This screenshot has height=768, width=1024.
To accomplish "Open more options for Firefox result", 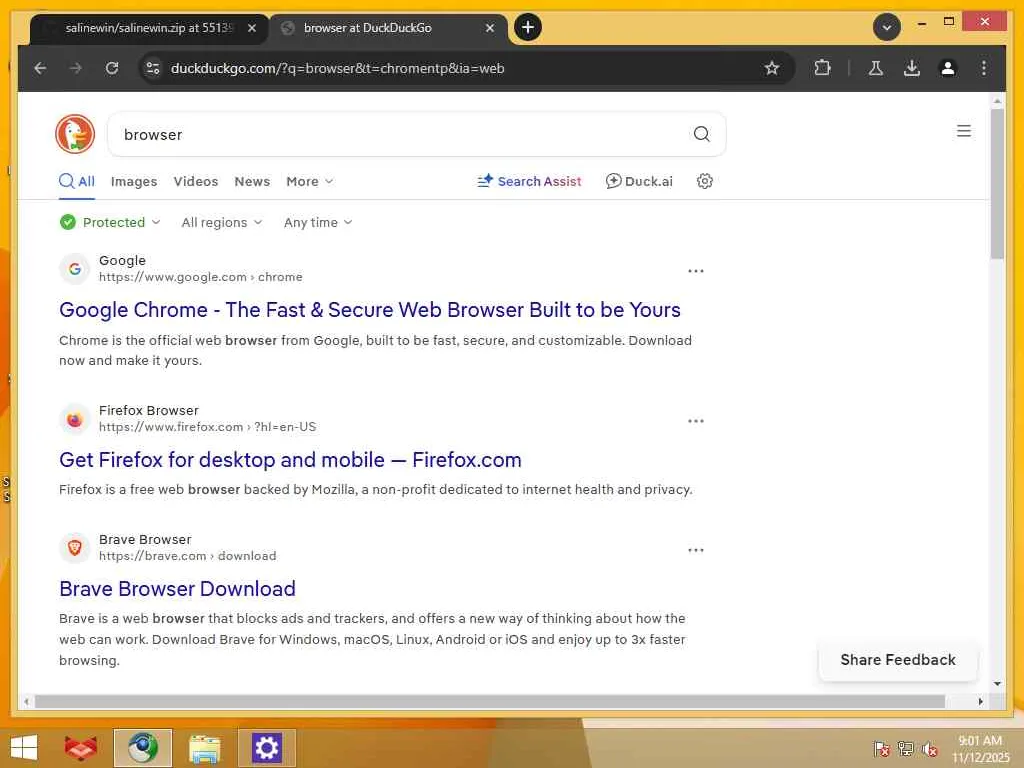I will (696, 421).
